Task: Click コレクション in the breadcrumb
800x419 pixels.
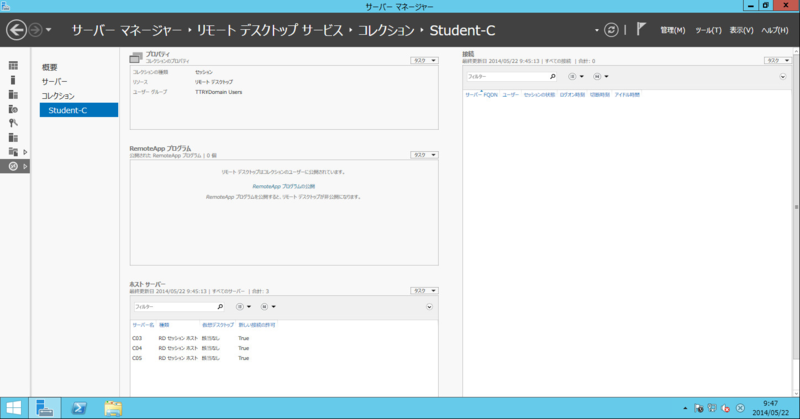Action: tap(386, 31)
